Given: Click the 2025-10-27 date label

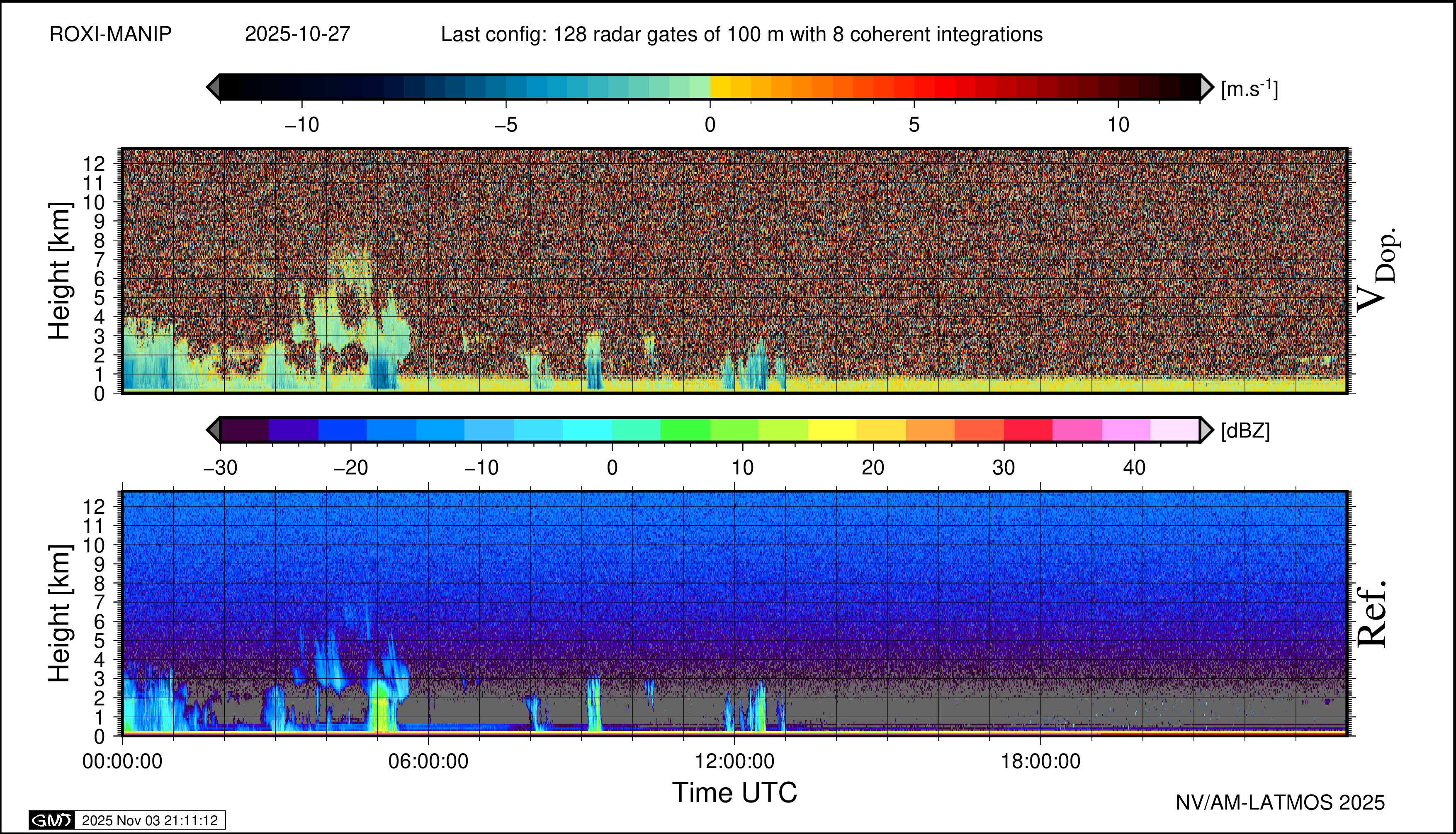Looking at the screenshot, I should coord(297,34).
